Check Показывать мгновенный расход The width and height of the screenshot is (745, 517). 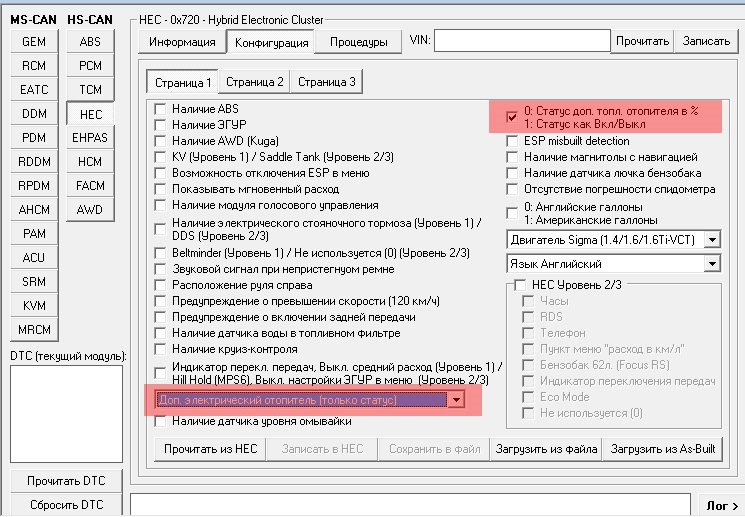coord(160,189)
